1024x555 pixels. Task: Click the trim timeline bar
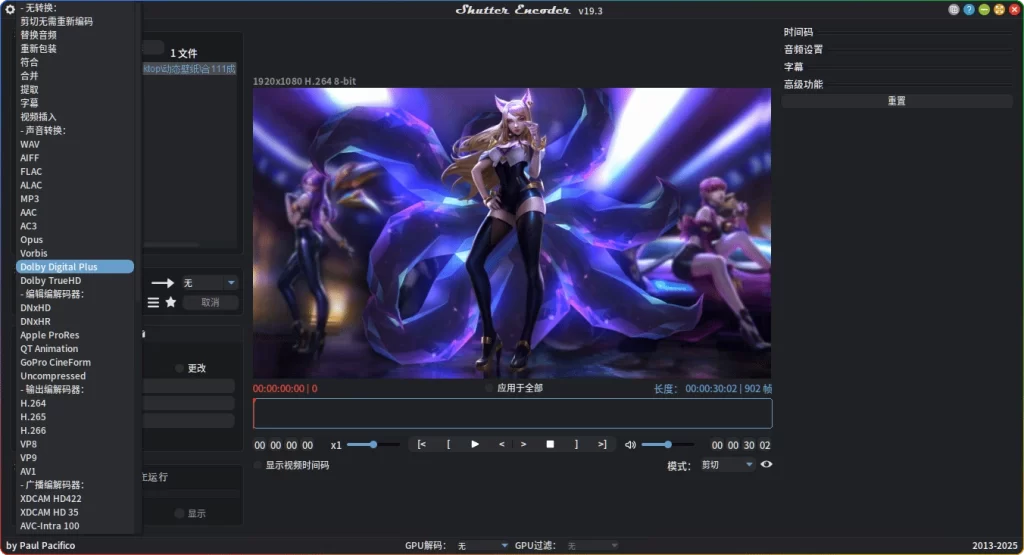[513, 413]
